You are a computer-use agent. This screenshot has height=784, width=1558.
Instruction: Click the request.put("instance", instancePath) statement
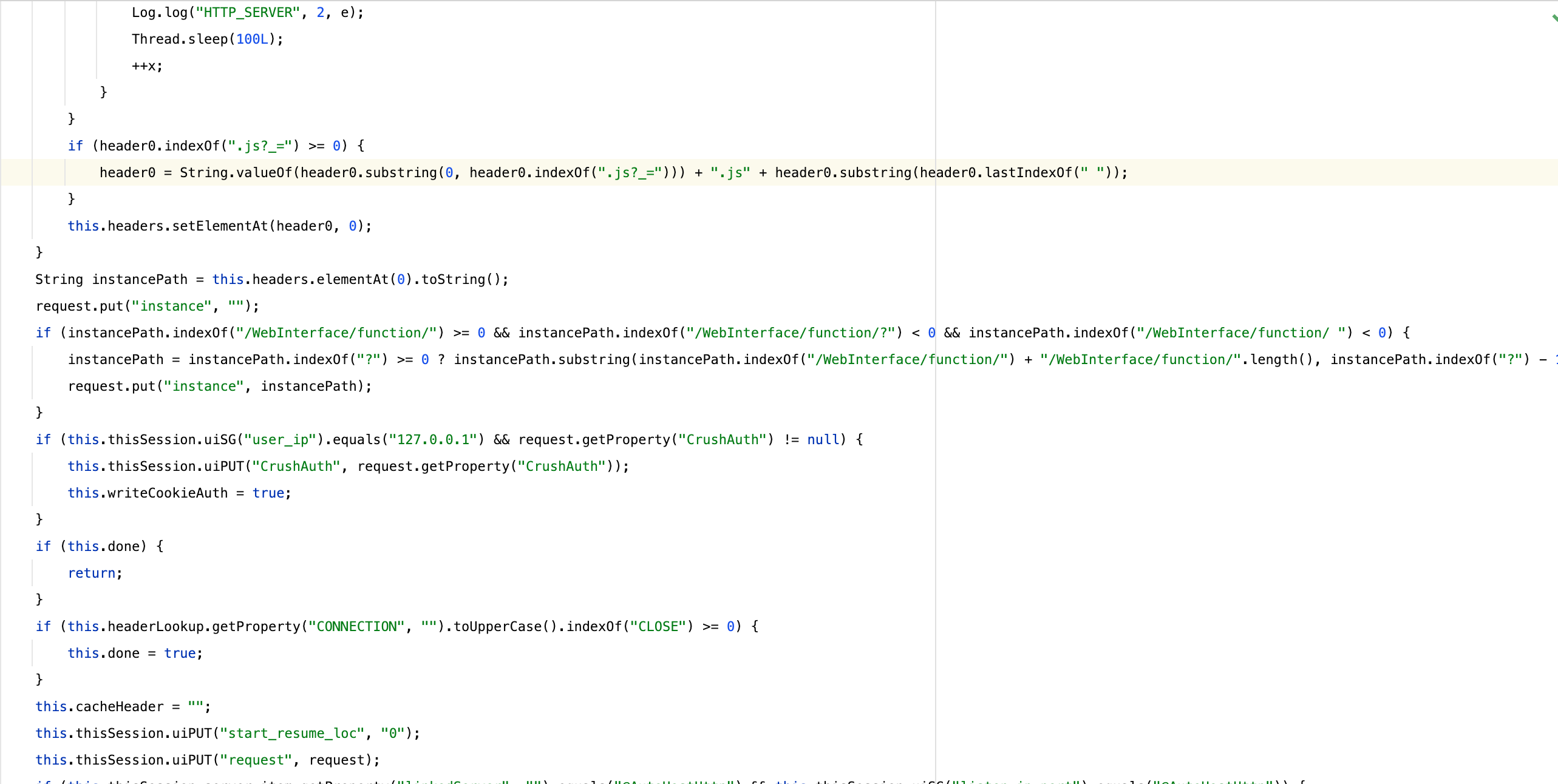[219, 387]
